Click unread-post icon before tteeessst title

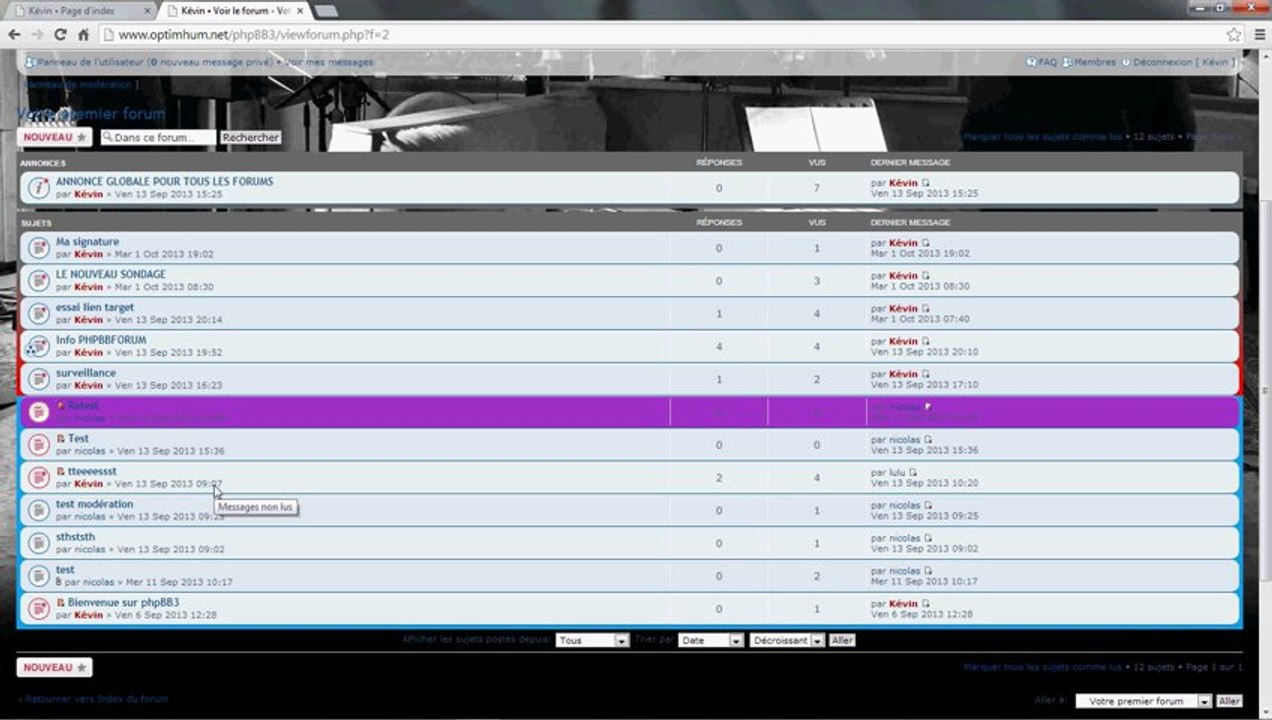[x=61, y=471]
